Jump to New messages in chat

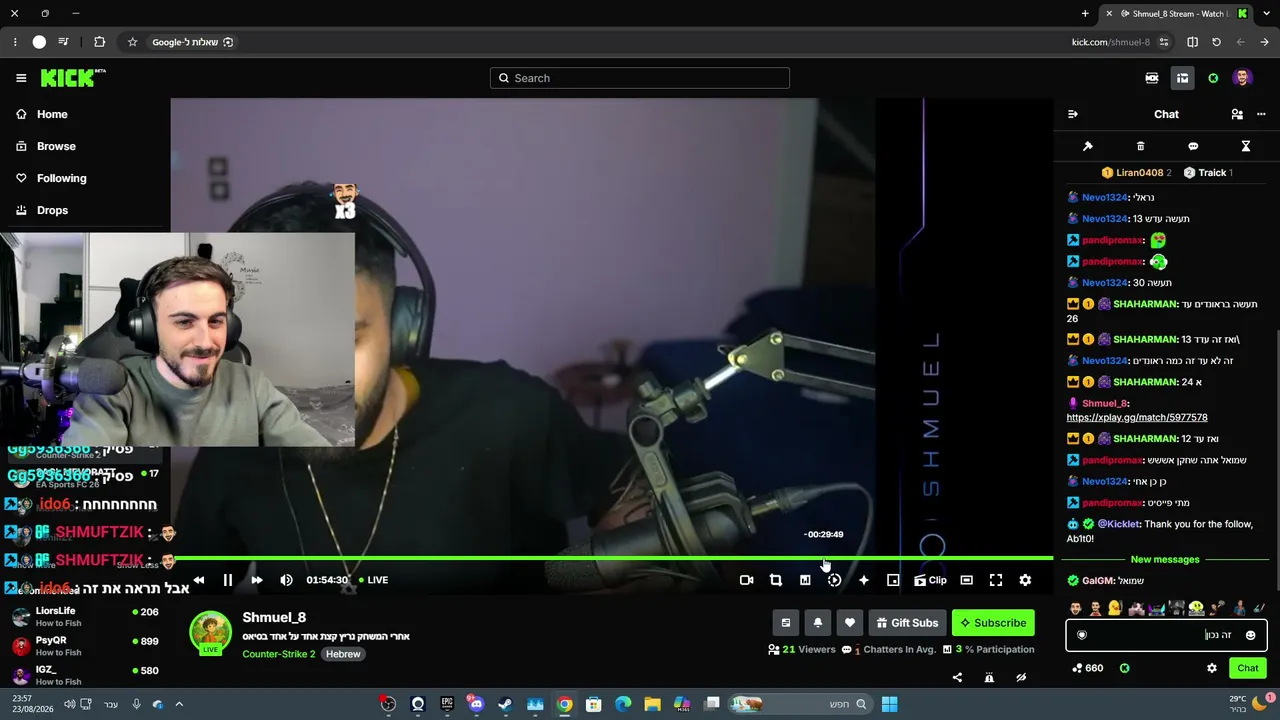click(x=1165, y=560)
